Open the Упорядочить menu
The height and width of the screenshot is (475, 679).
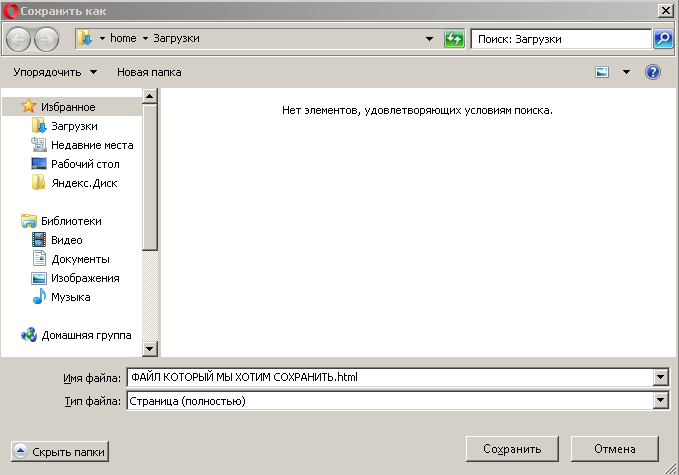click(x=55, y=72)
